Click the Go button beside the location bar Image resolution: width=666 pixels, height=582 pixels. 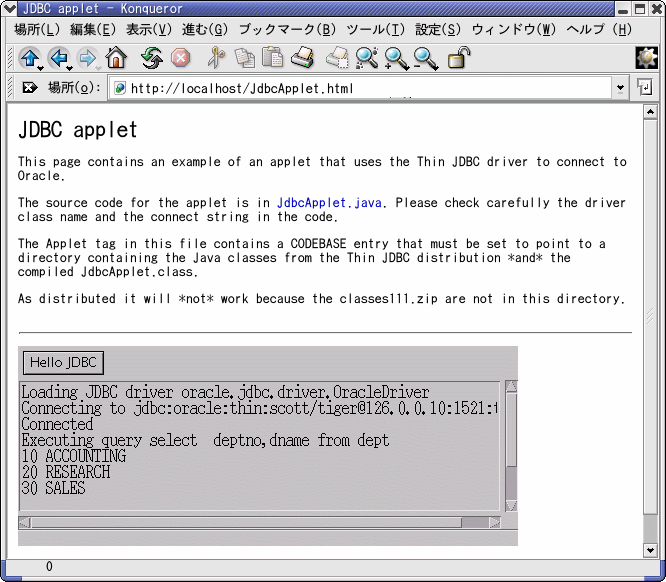click(645, 88)
